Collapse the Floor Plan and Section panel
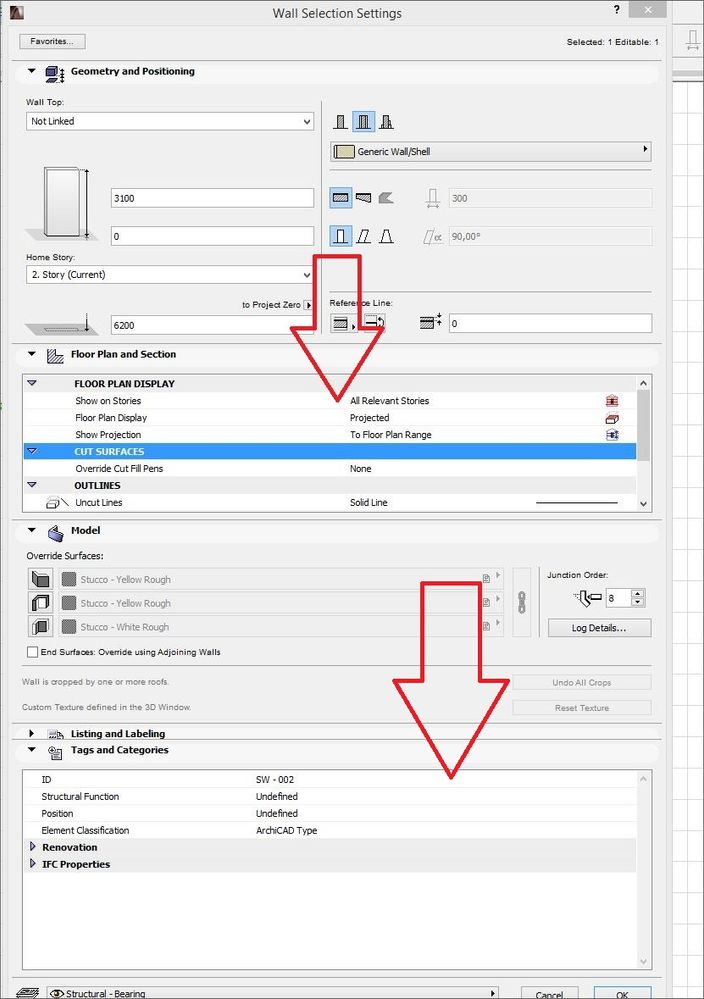Image resolution: width=704 pixels, height=999 pixels. point(31,354)
